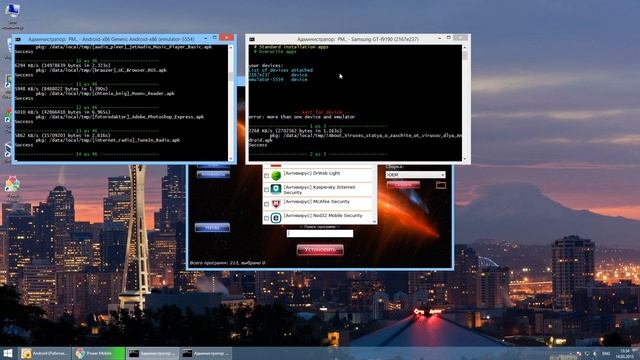Viewport: 640px width, 360px height.
Task: Tick the DrWeb Light checkbox
Action: [267, 176]
